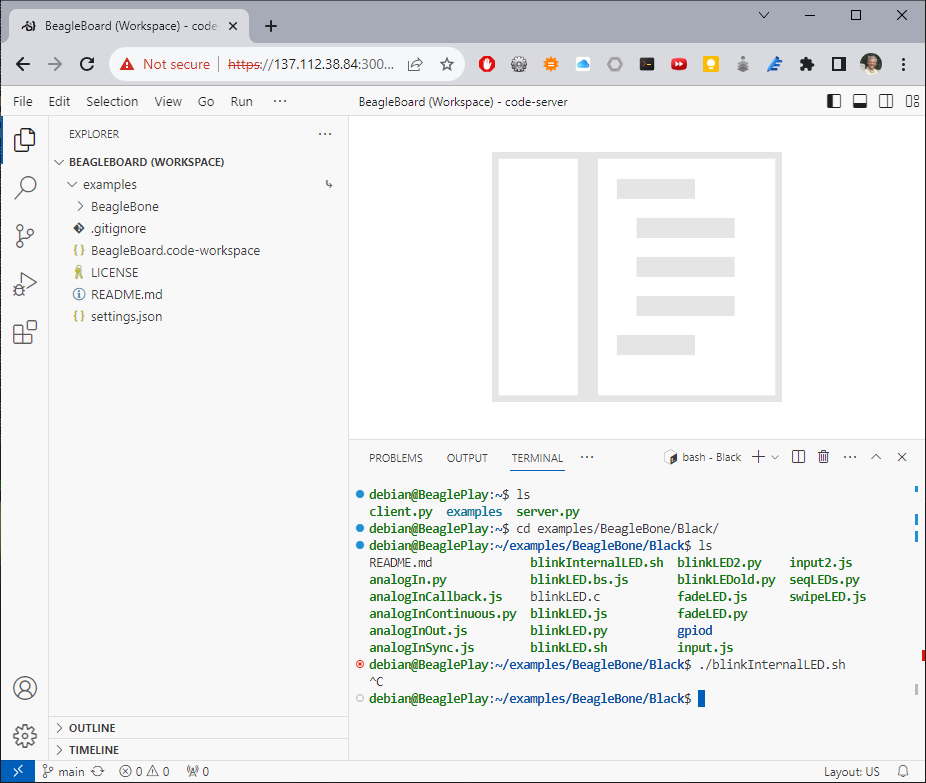The height and width of the screenshot is (783, 926).
Task: Toggle the primary side bar layout button
Action: point(834,101)
